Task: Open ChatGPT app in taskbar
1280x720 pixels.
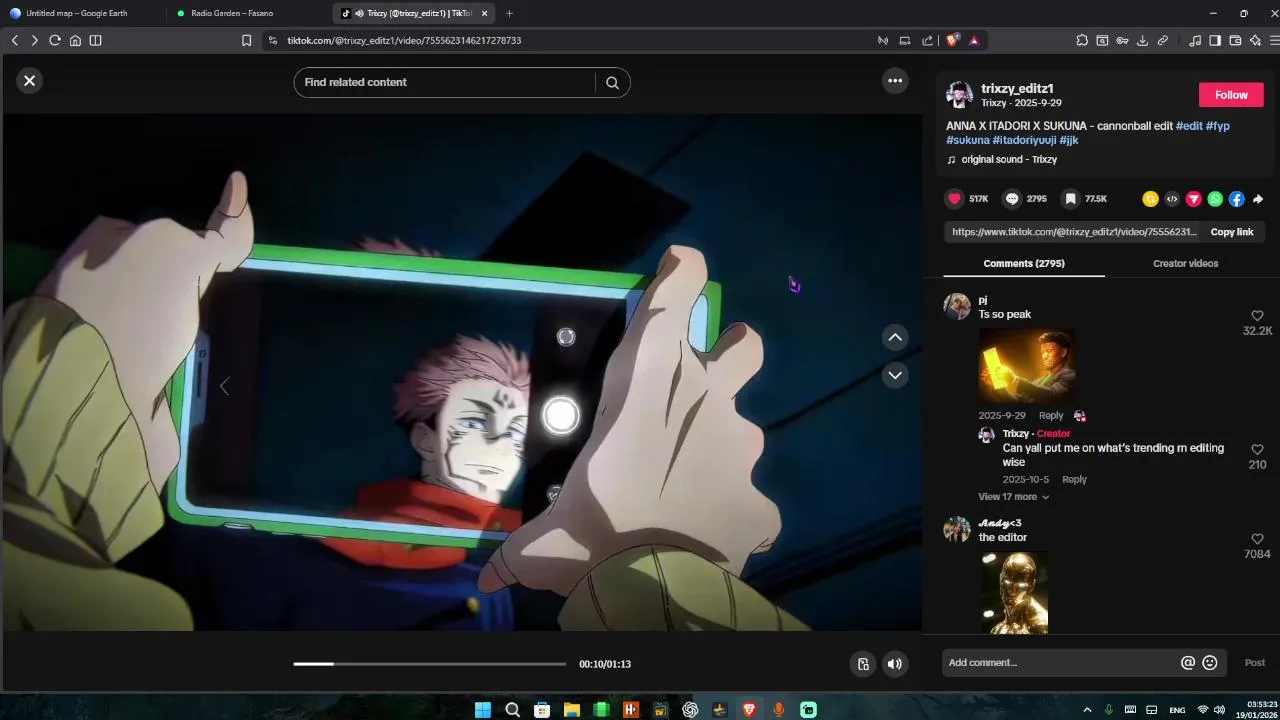Action: pyautogui.click(x=690, y=710)
